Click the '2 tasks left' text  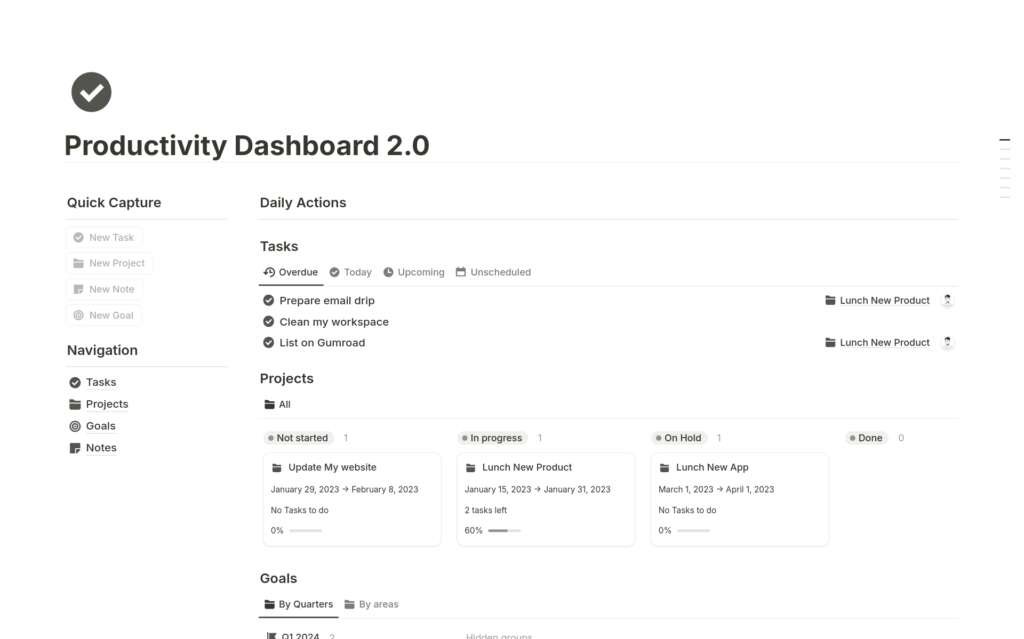[x=485, y=510]
